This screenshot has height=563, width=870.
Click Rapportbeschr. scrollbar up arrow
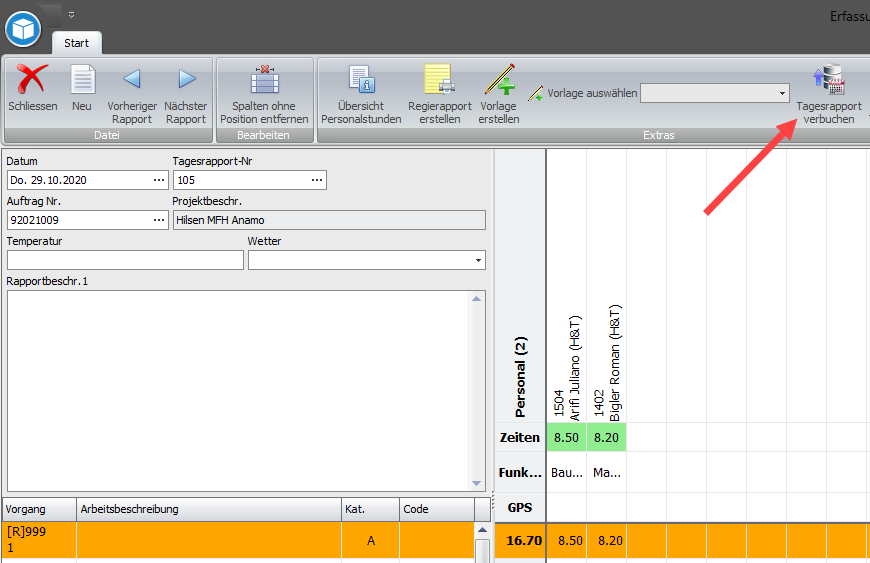tap(477, 298)
